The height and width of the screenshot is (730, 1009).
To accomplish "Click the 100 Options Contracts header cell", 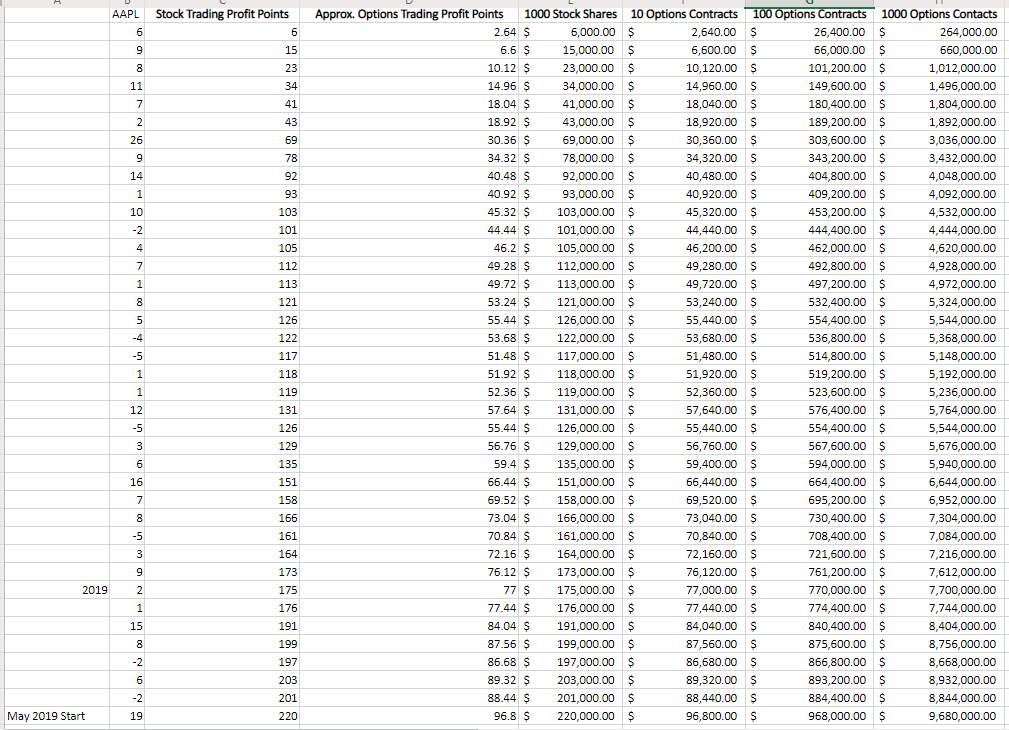I will pyautogui.click(x=811, y=14).
